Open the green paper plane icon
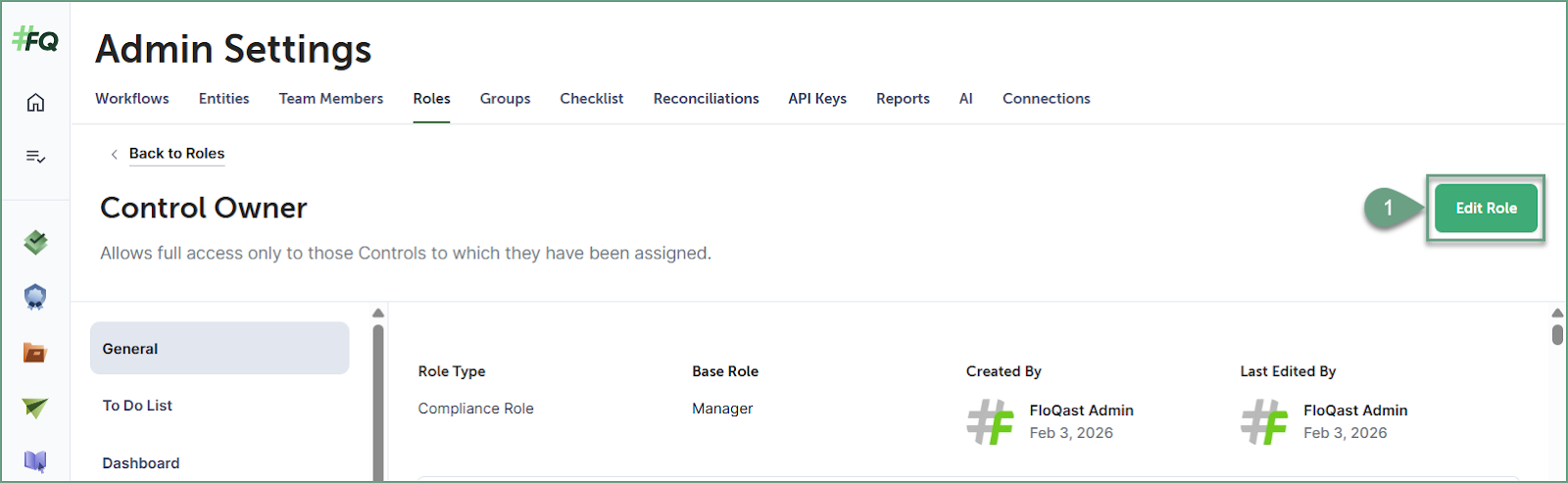1568x483 pixels. point(35,408)
